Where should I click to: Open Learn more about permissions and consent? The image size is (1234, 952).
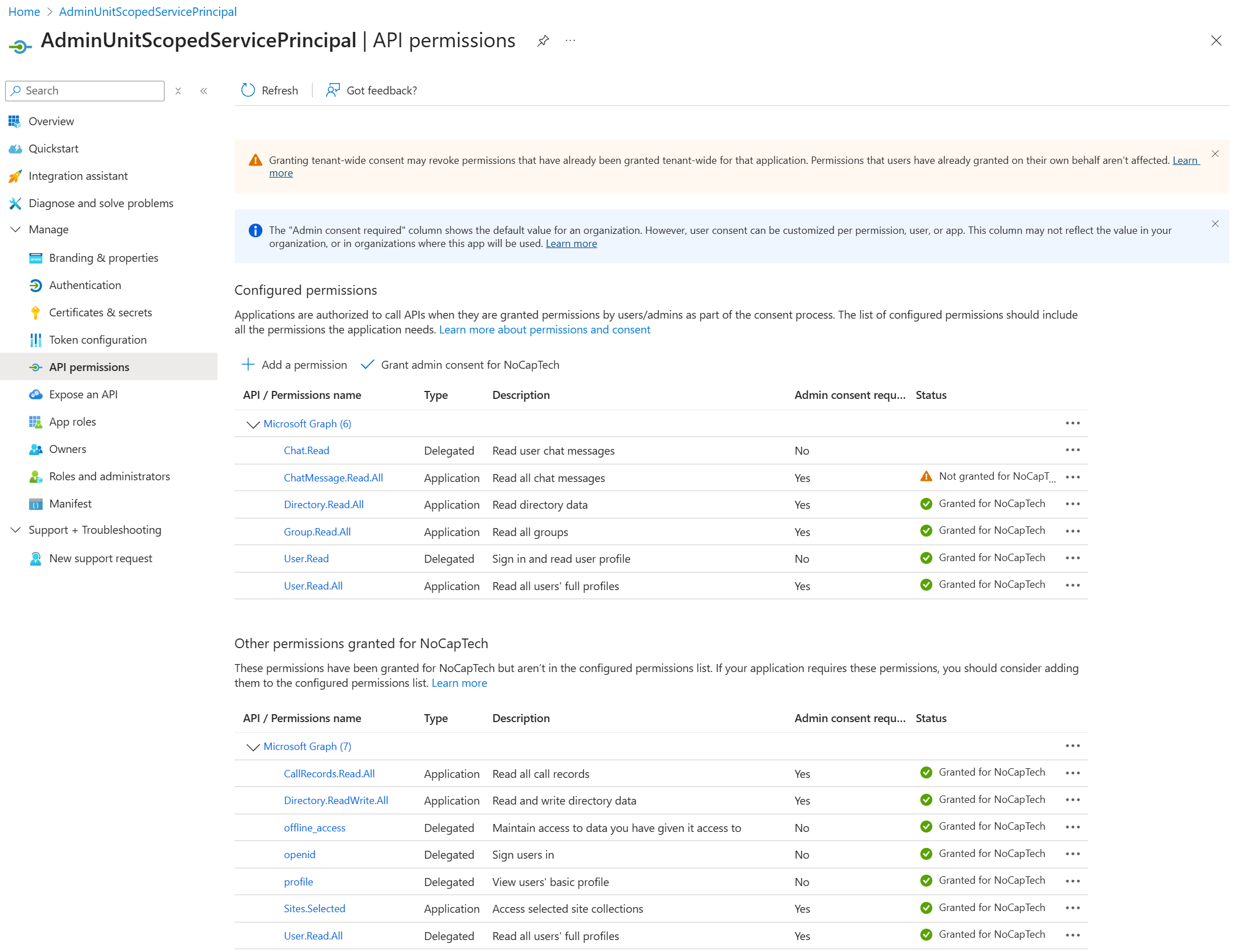[545, 329]
